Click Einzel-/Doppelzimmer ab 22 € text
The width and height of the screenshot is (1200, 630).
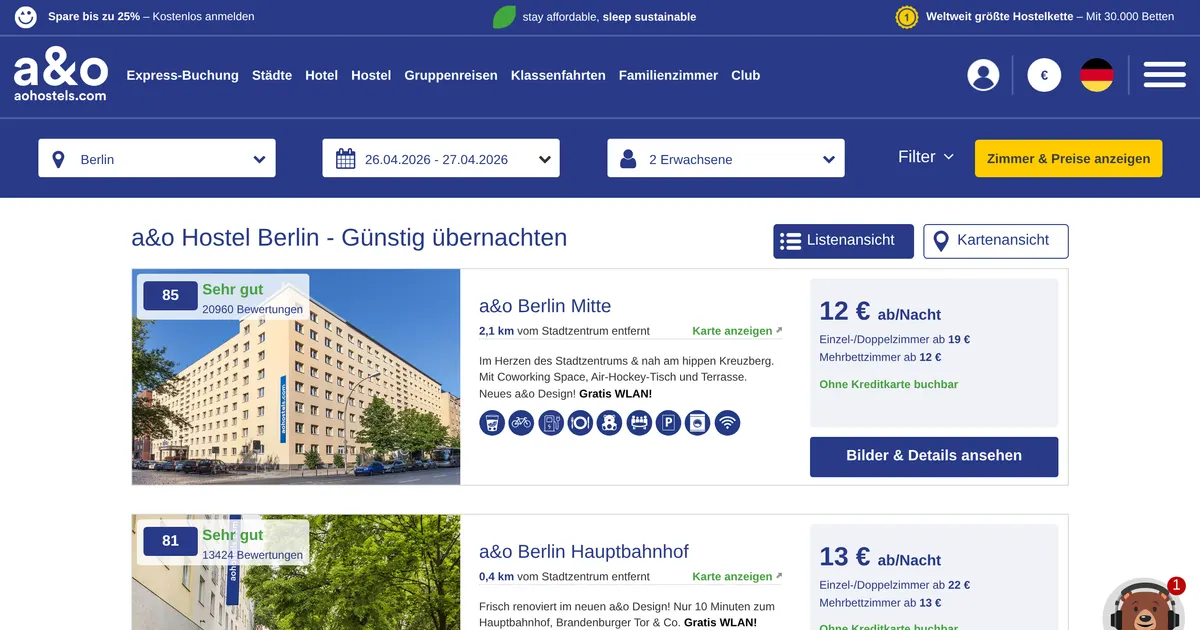(895, 586)
